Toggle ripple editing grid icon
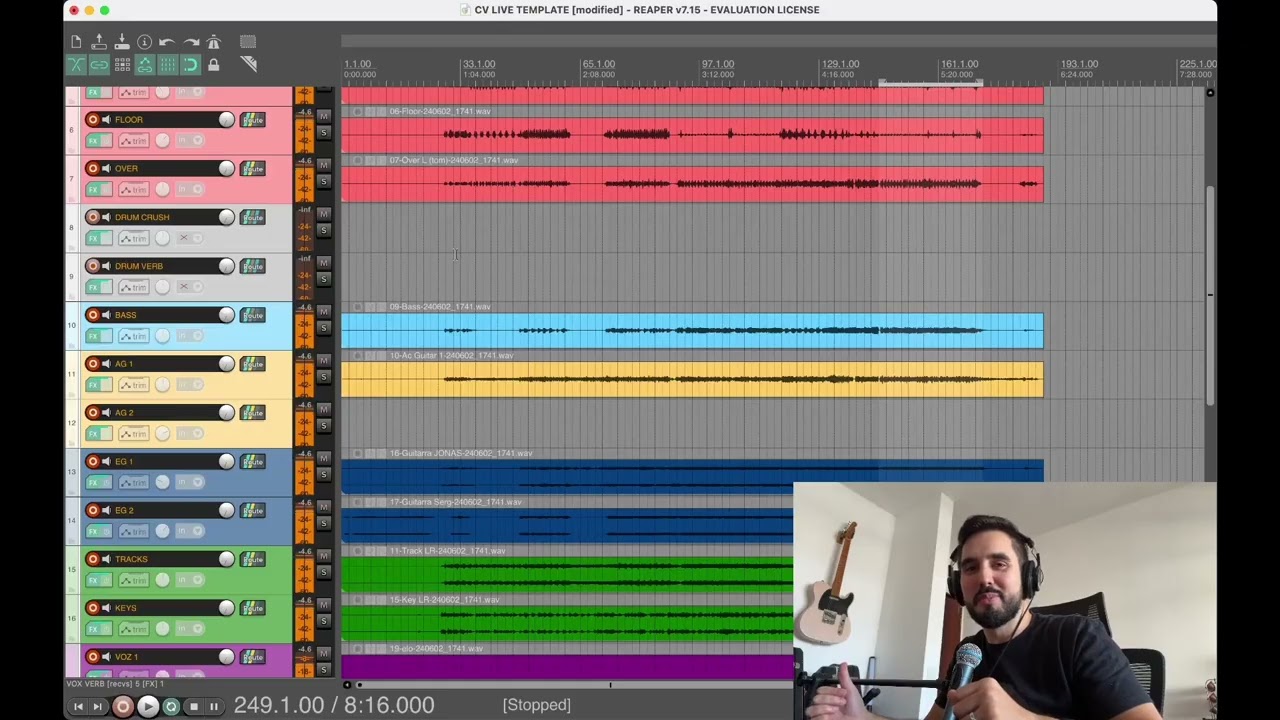Image resolution: width=1280 pixels, height=720 pixels. click(122, 65)
